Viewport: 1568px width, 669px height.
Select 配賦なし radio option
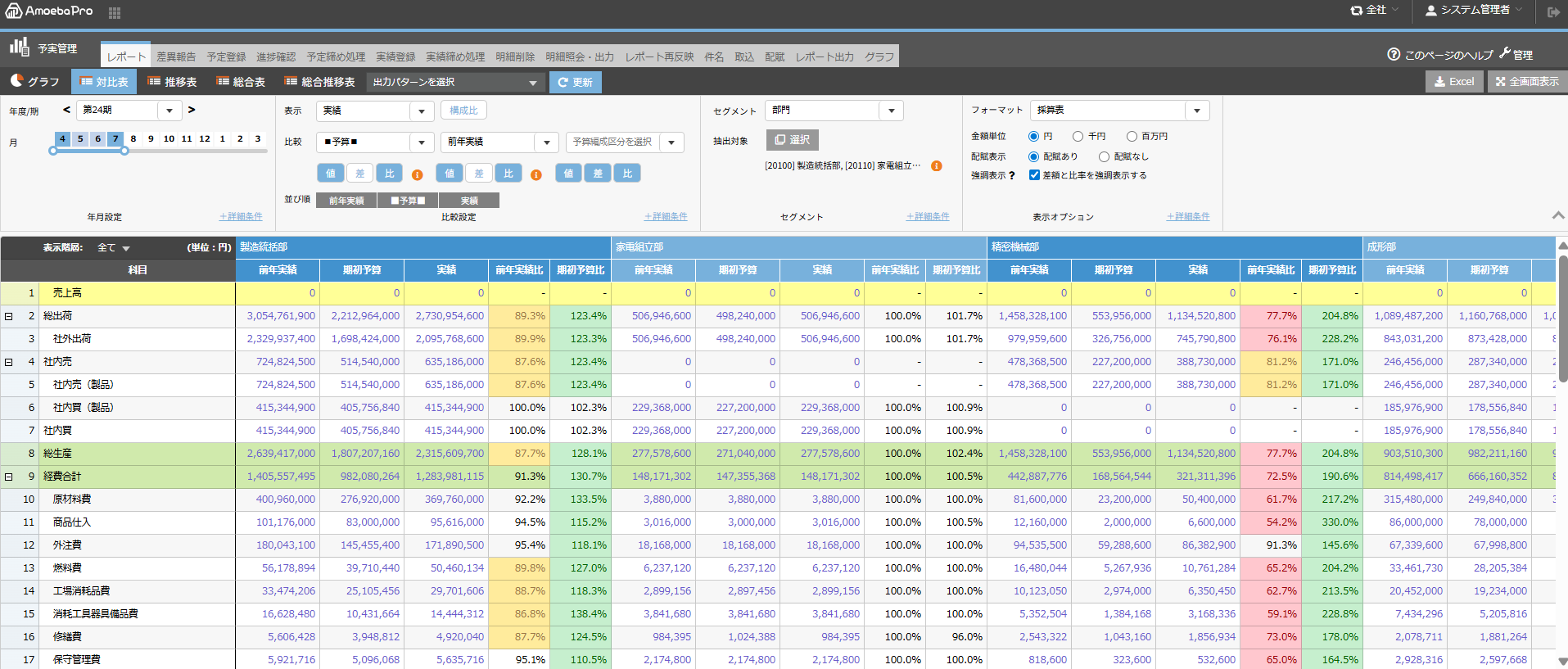[x=1104, y=156]
